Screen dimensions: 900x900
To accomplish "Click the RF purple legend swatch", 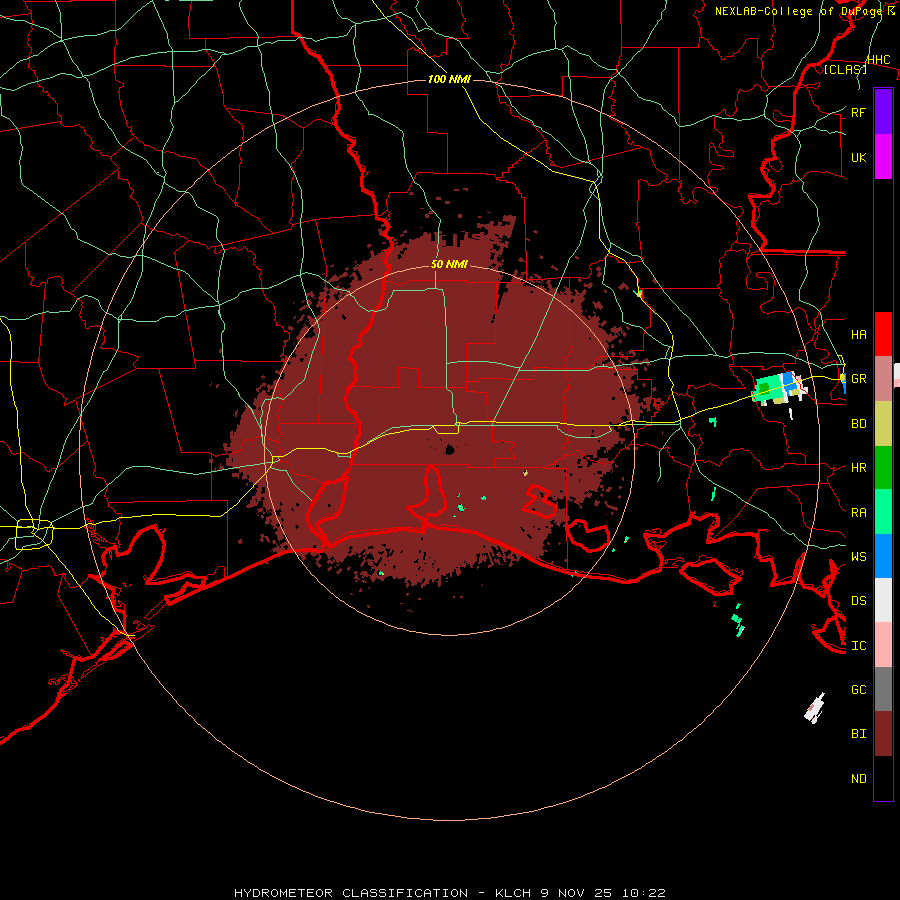I will pos(883,112).
